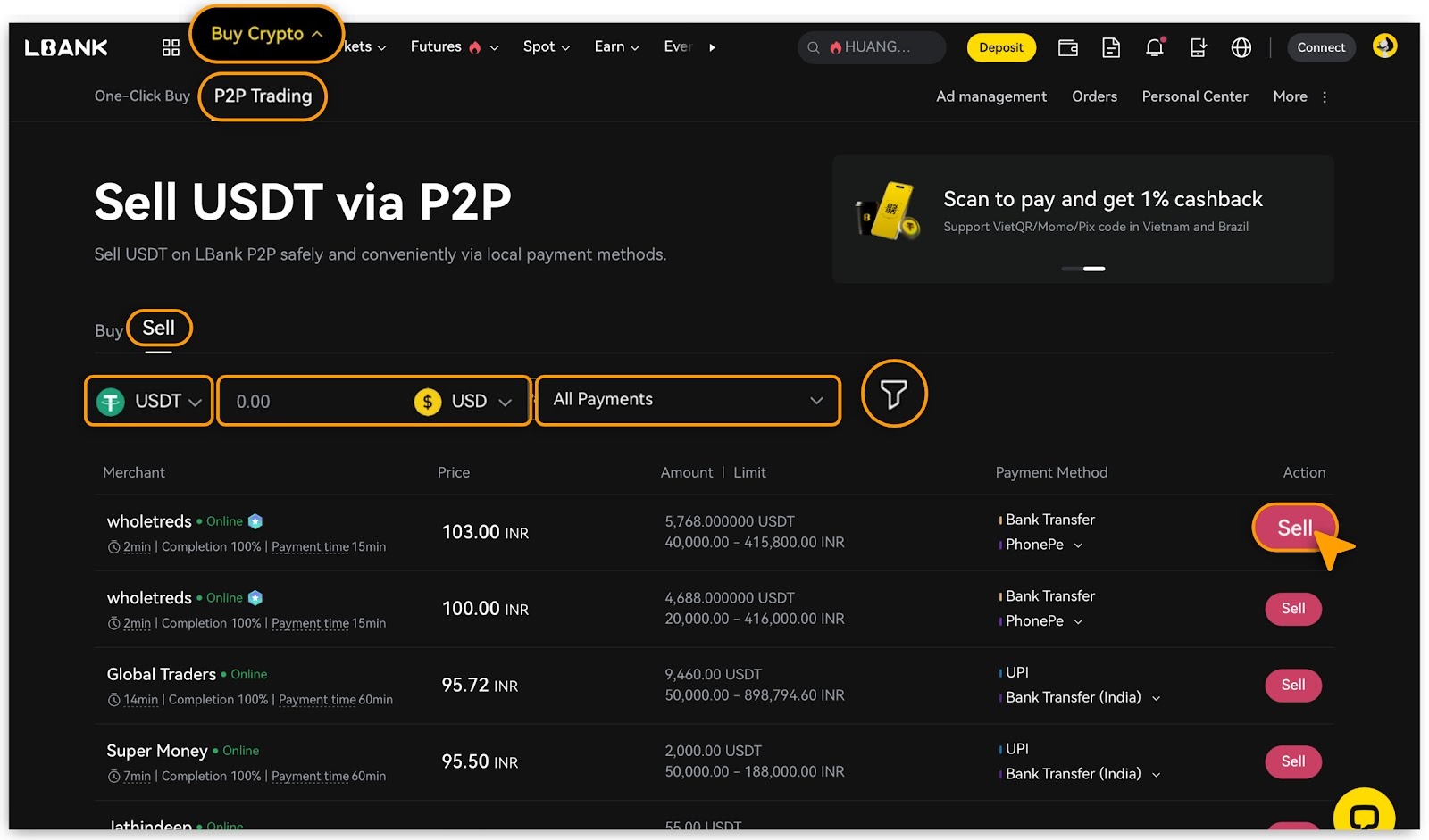1429x840 pixels.
Task: Click the amount input field
Action: pos(313,402)
